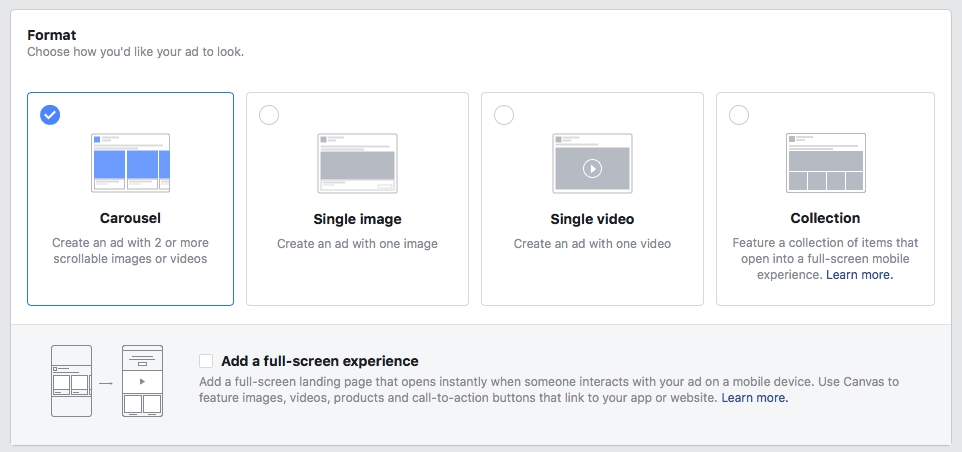
Task: Click the Collection grid layout illustration
Action: (x=826, y=163)
